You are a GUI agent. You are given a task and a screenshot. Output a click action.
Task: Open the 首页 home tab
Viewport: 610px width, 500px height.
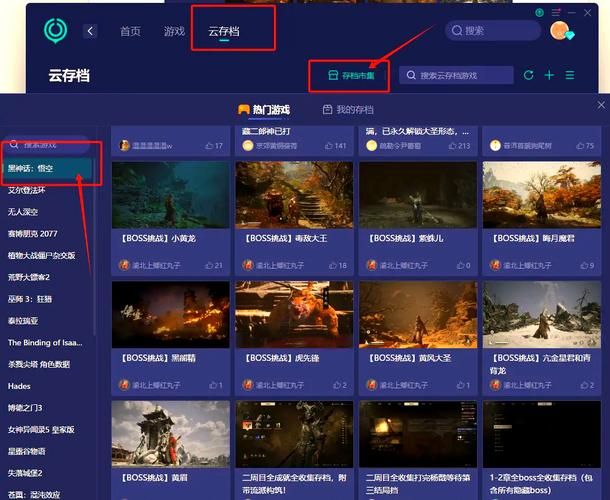[130, 31]
